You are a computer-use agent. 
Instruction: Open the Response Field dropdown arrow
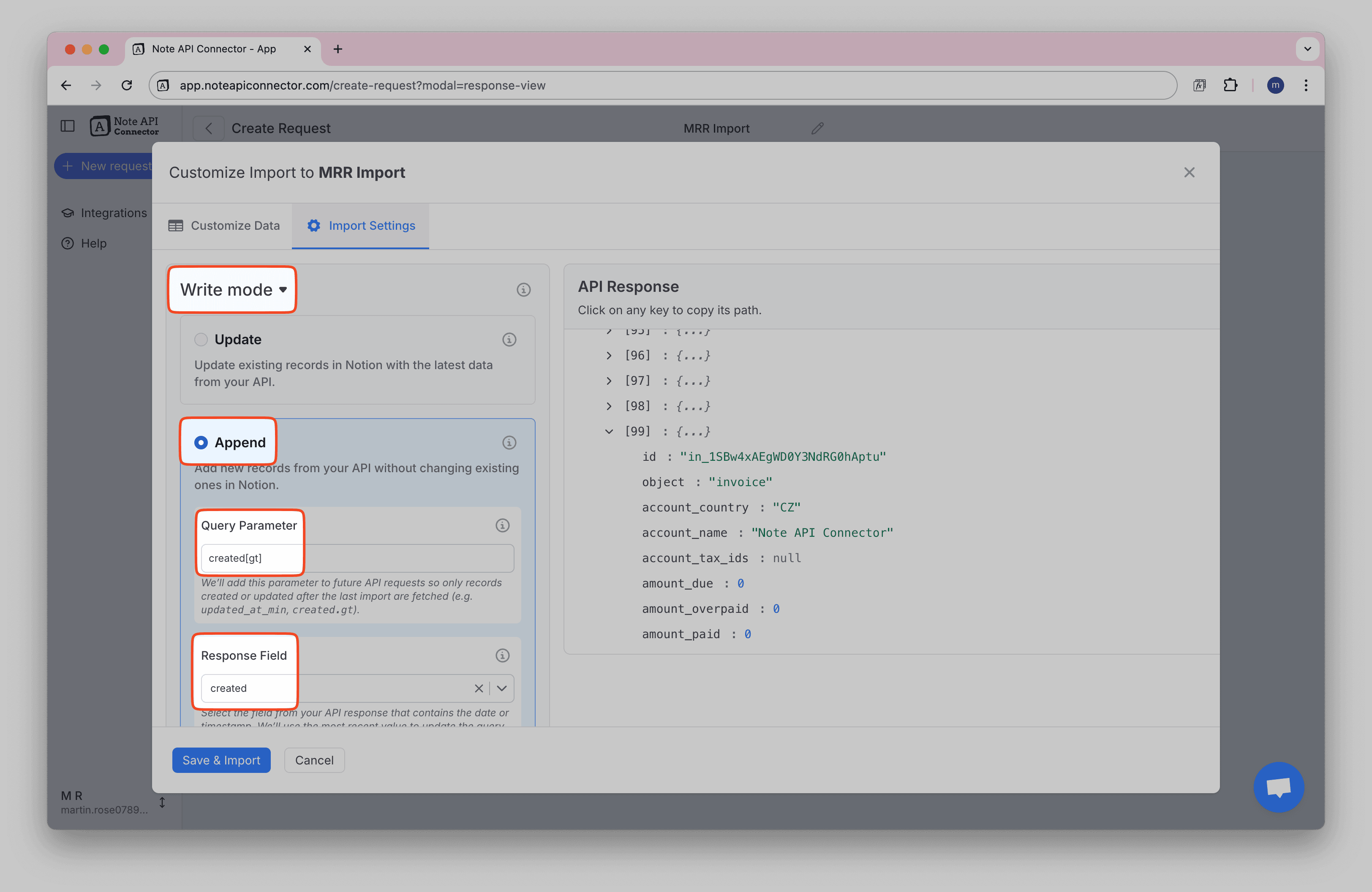click(x=501, y=688)
